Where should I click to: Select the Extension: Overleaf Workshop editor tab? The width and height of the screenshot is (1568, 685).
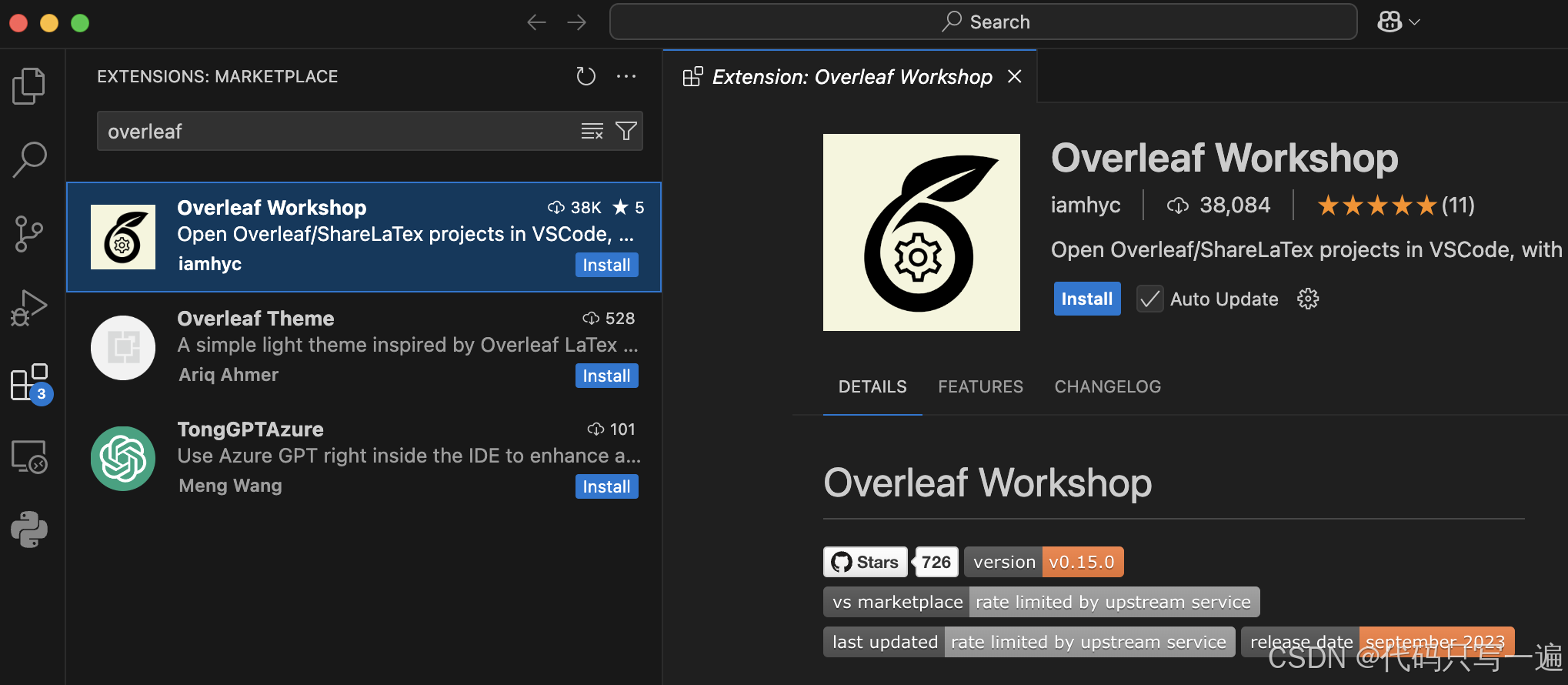(x=850, y=76)
